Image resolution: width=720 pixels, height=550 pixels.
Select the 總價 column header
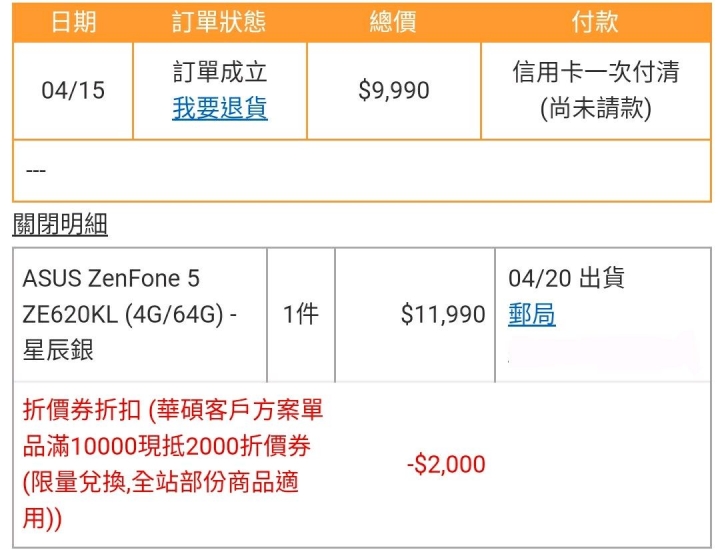[394, 22]
